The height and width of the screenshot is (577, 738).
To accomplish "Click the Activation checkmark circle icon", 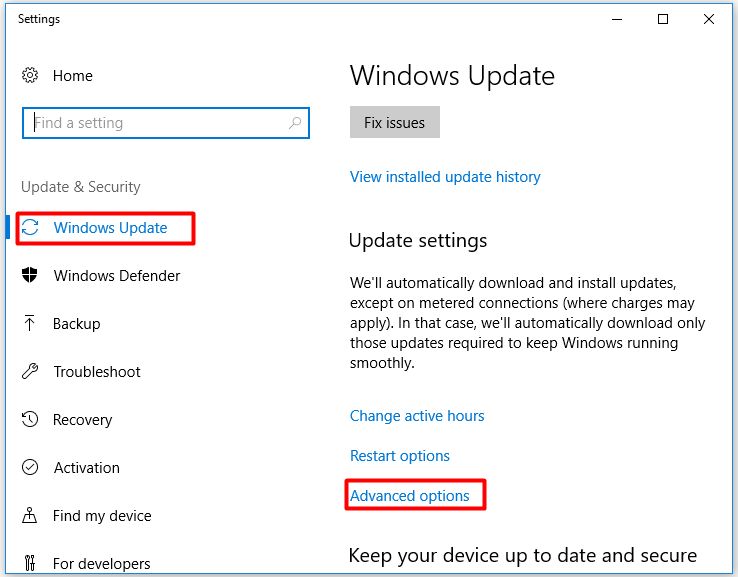I will click(30, 467).
